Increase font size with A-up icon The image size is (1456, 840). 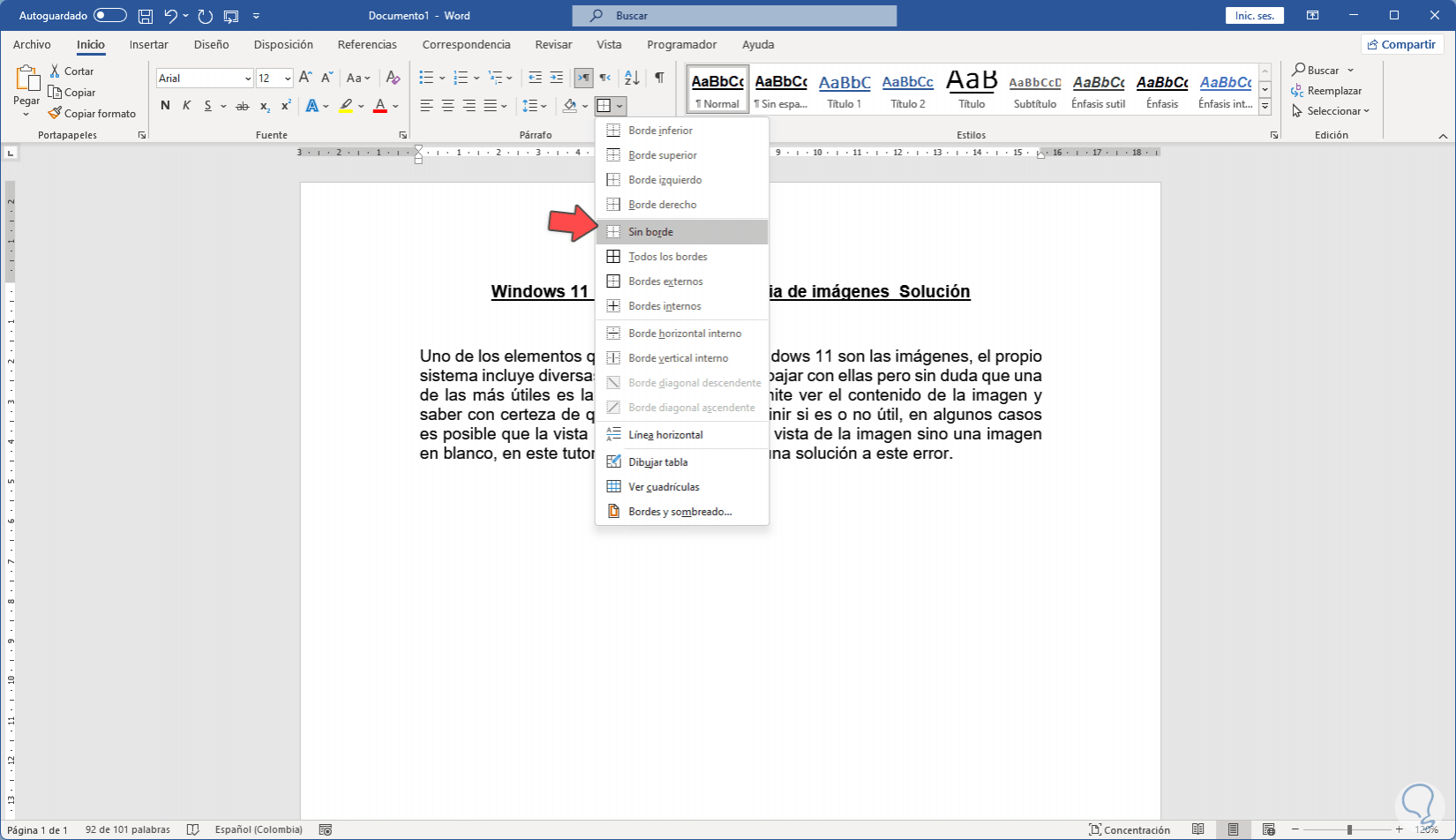(x=305, y=78)
